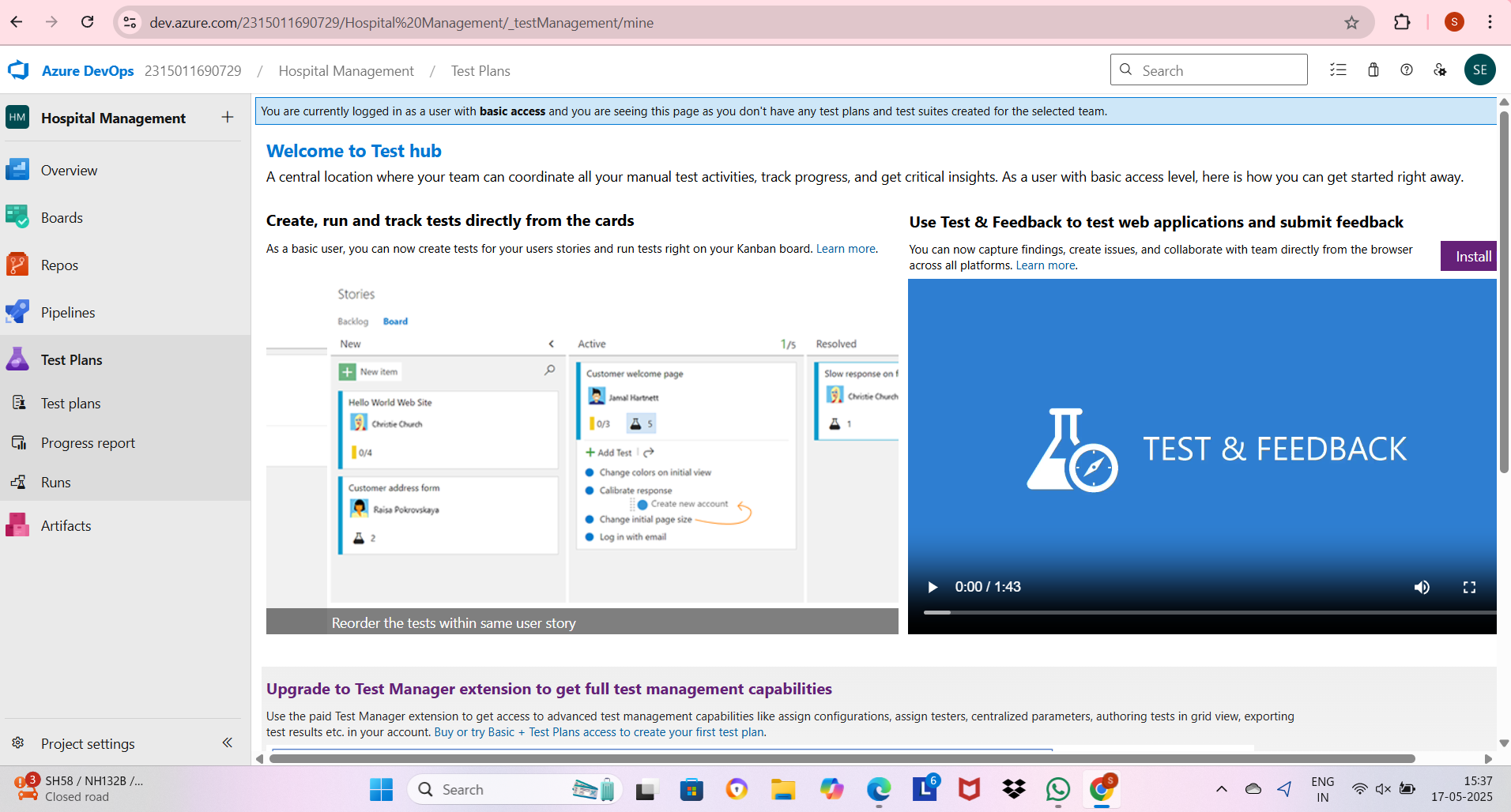Image resolution: width=1511 pixels, height=812 pixels.
Task: Open File Explorer from the taskbar
Action: point(783,789)
